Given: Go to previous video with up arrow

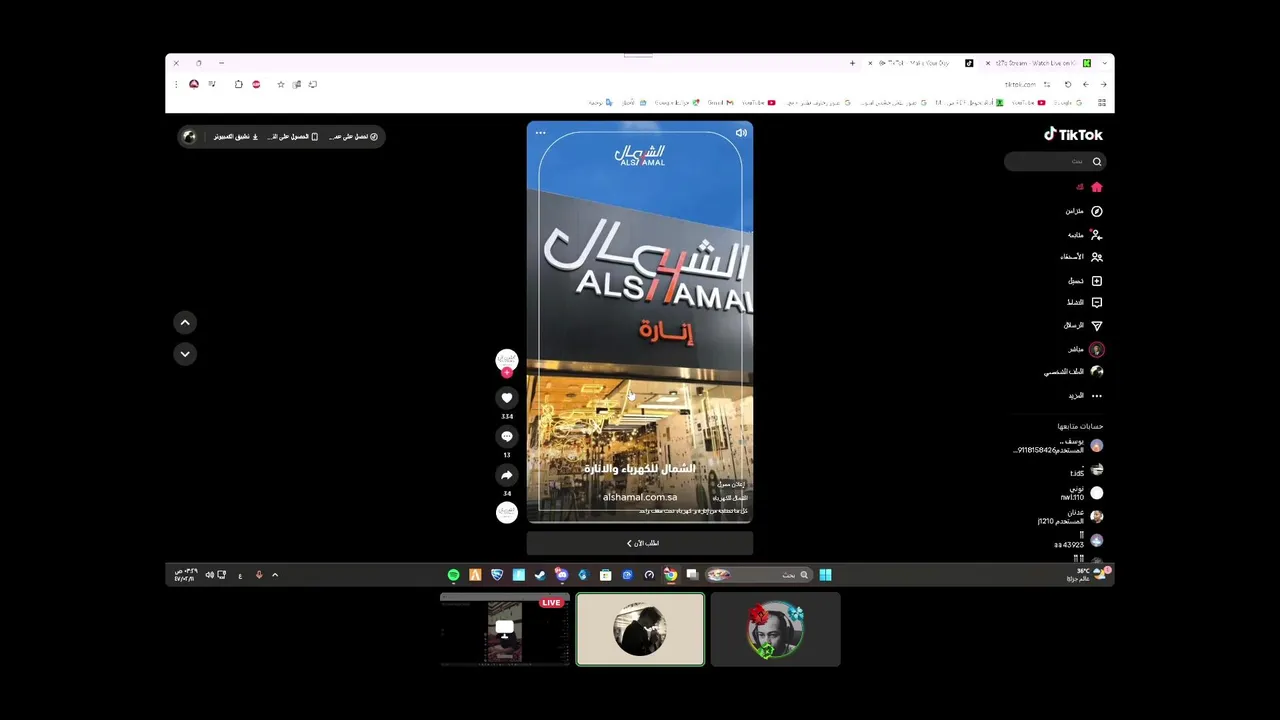Looking at the screenshot, I should pos(185,322).
